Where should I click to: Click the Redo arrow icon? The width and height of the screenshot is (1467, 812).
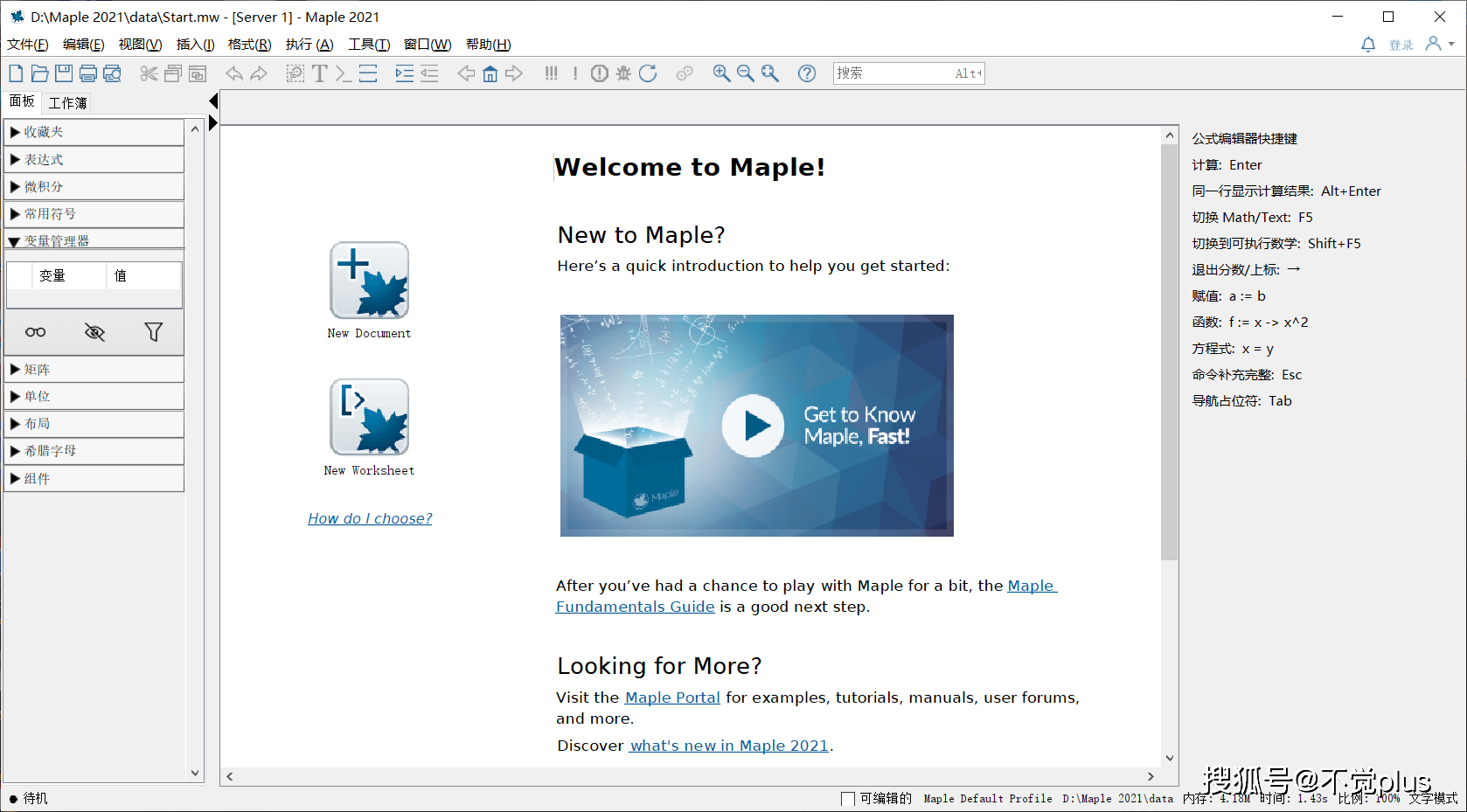(x=259, y=73)
